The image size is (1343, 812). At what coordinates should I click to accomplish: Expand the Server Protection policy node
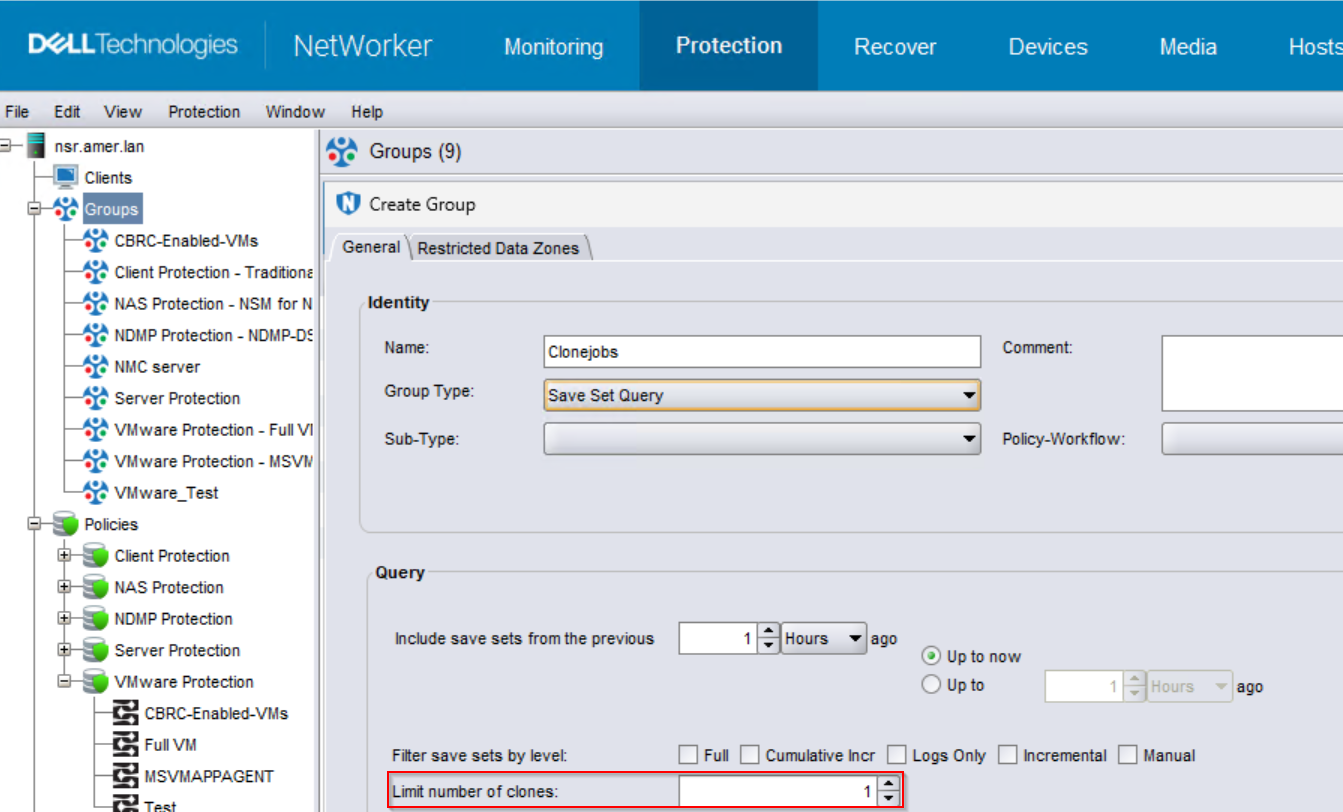(65, 650)
